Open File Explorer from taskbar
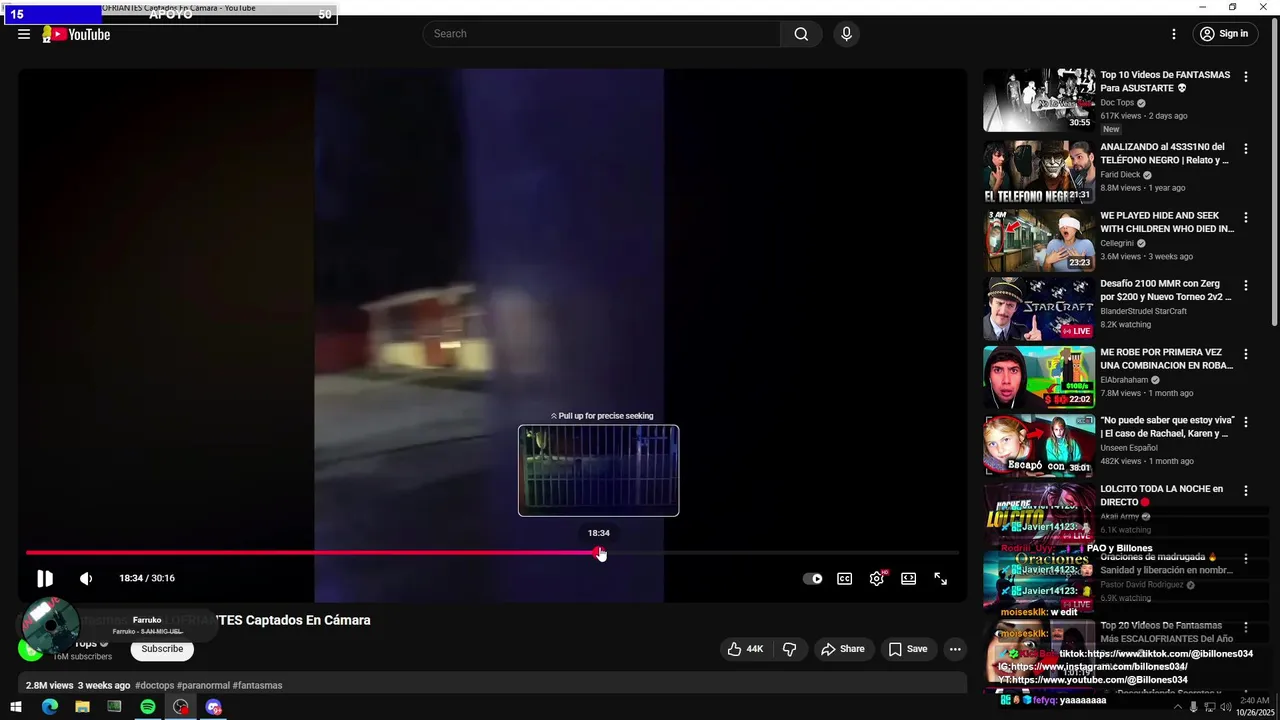 pyautogui.click(x=82, y=707)
